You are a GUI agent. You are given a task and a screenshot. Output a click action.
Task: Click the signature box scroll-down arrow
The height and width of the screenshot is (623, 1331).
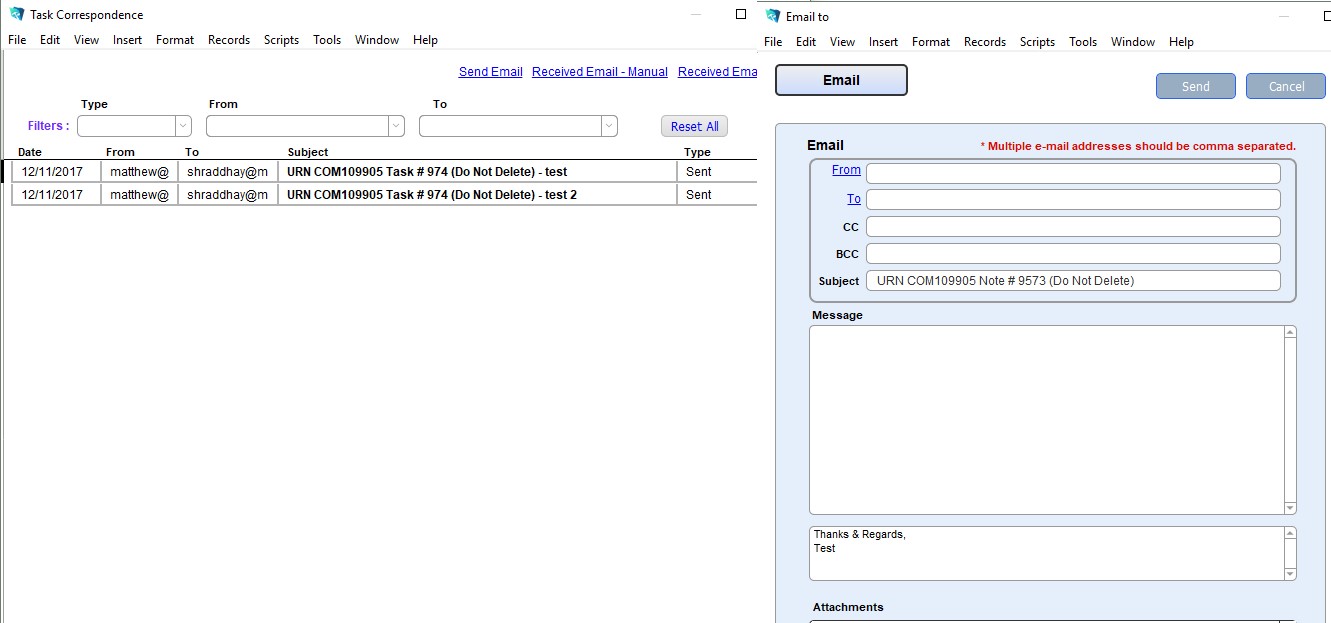(1290, 573)
